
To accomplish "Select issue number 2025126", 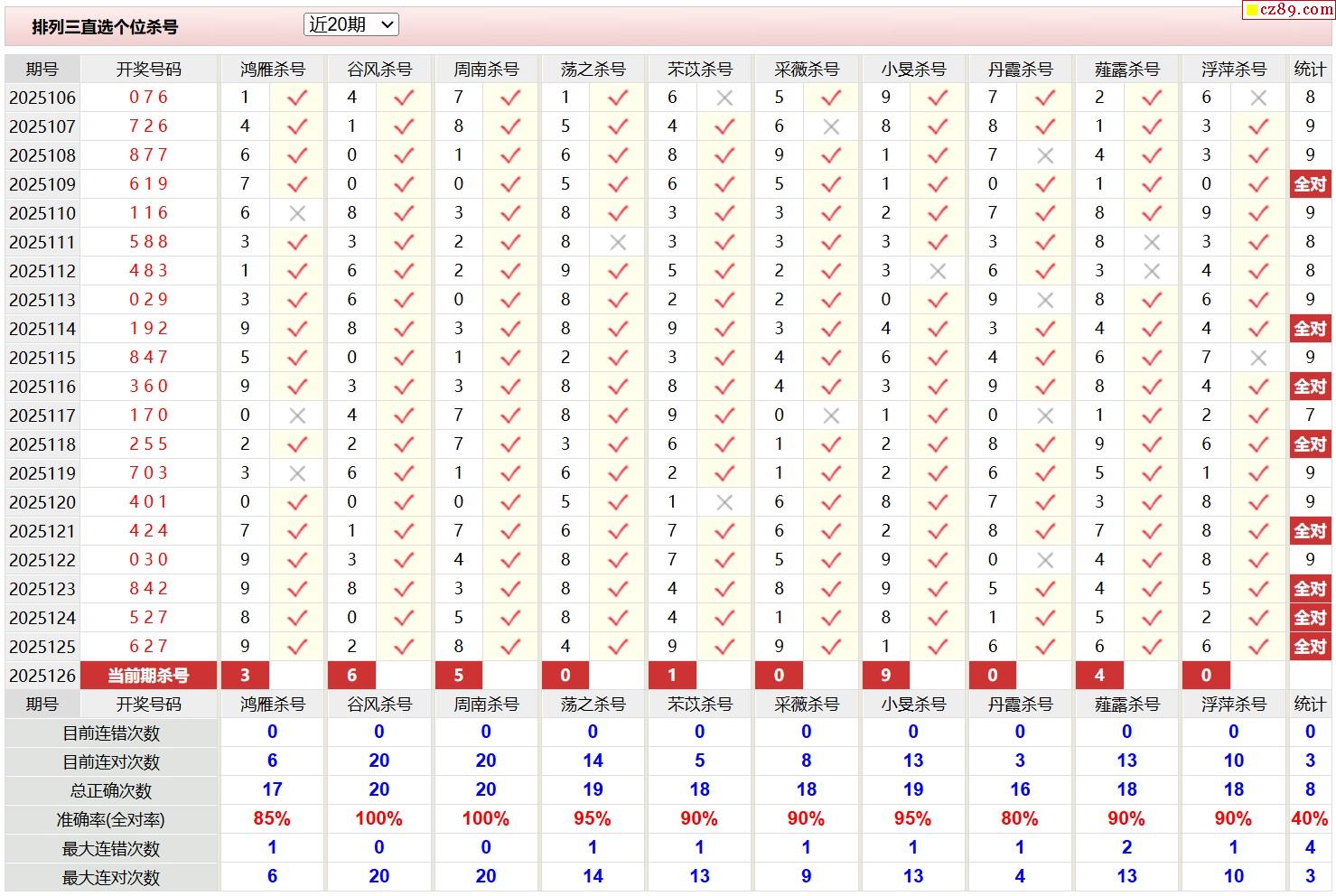I will tap(42, 676).
